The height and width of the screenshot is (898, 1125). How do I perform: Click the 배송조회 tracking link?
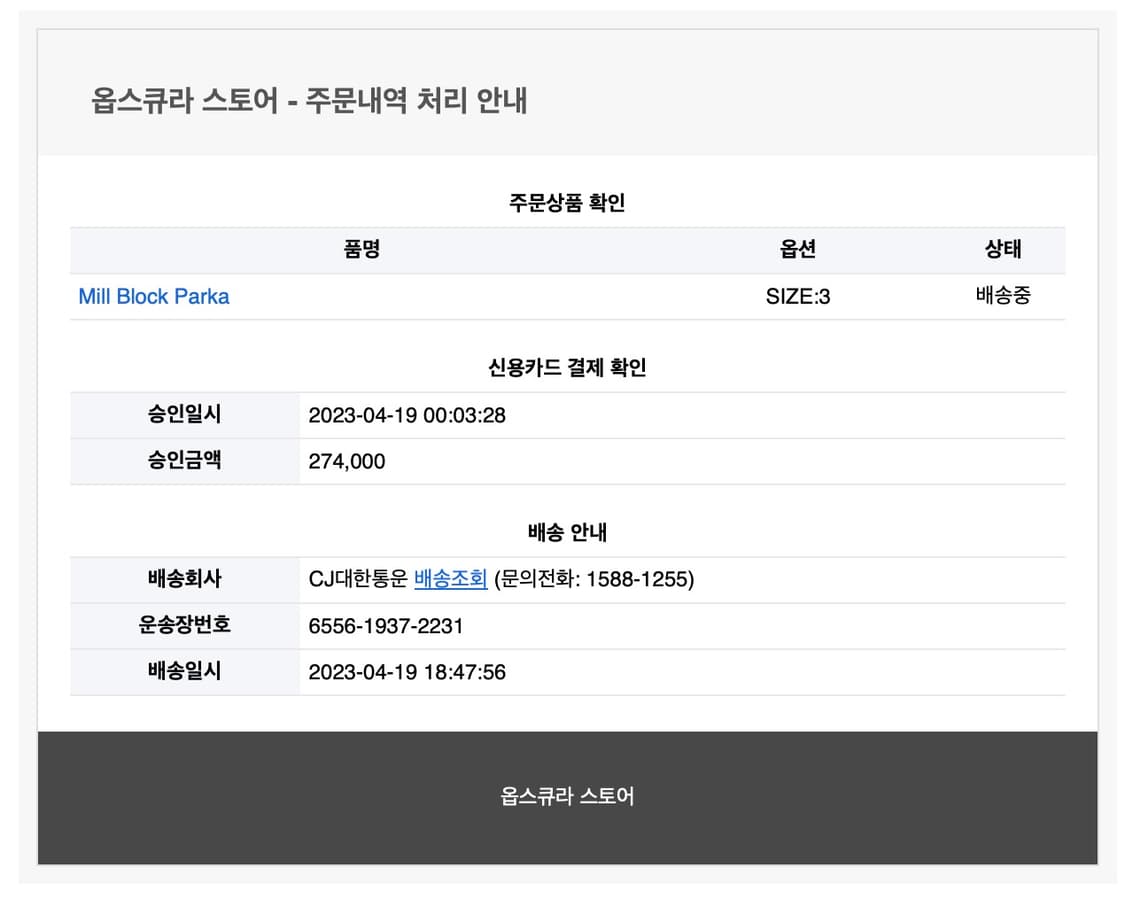coord(450,579)
